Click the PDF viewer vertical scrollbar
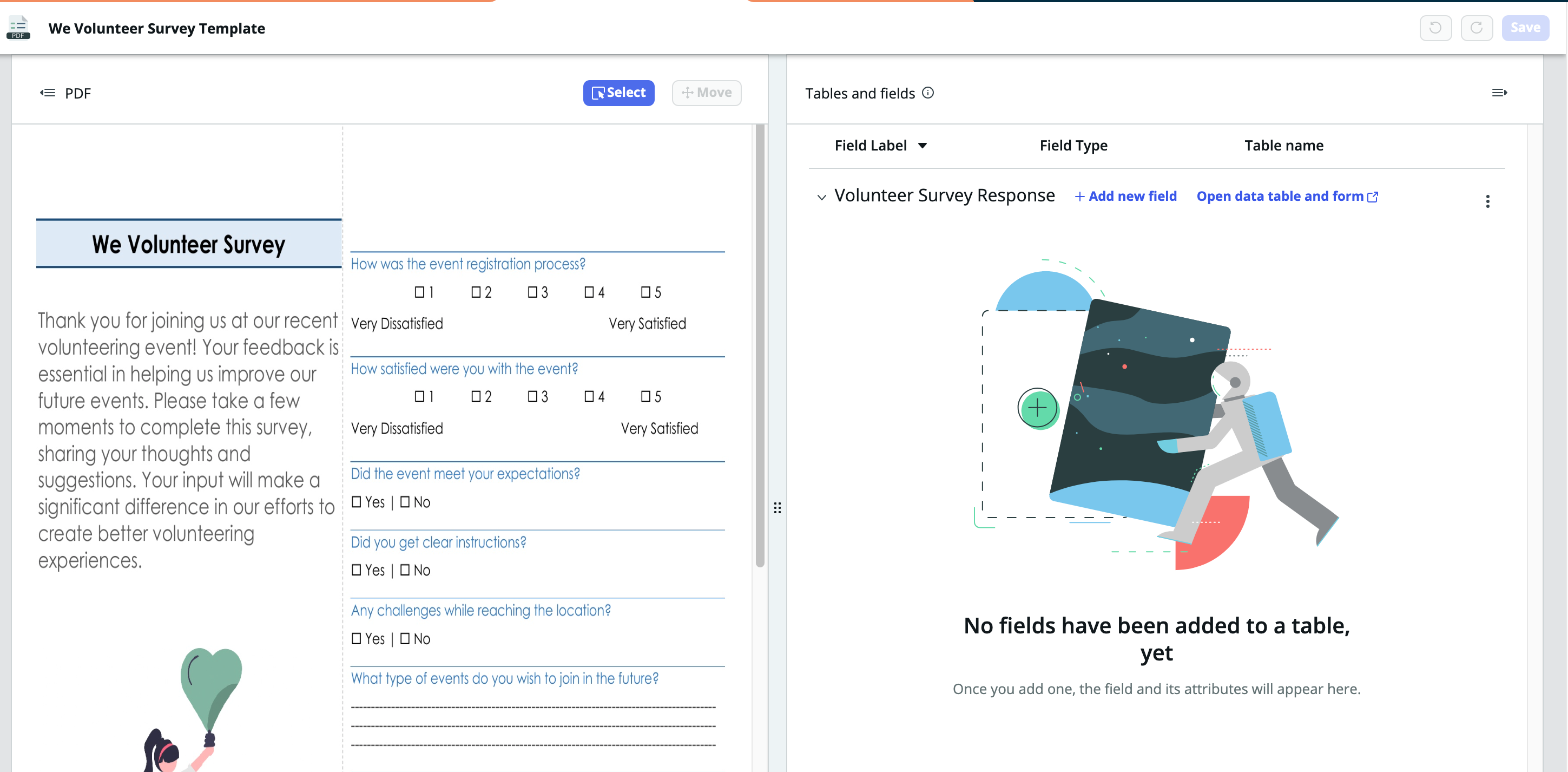This screenshot has width=1568, height=772. click(760, 346)
